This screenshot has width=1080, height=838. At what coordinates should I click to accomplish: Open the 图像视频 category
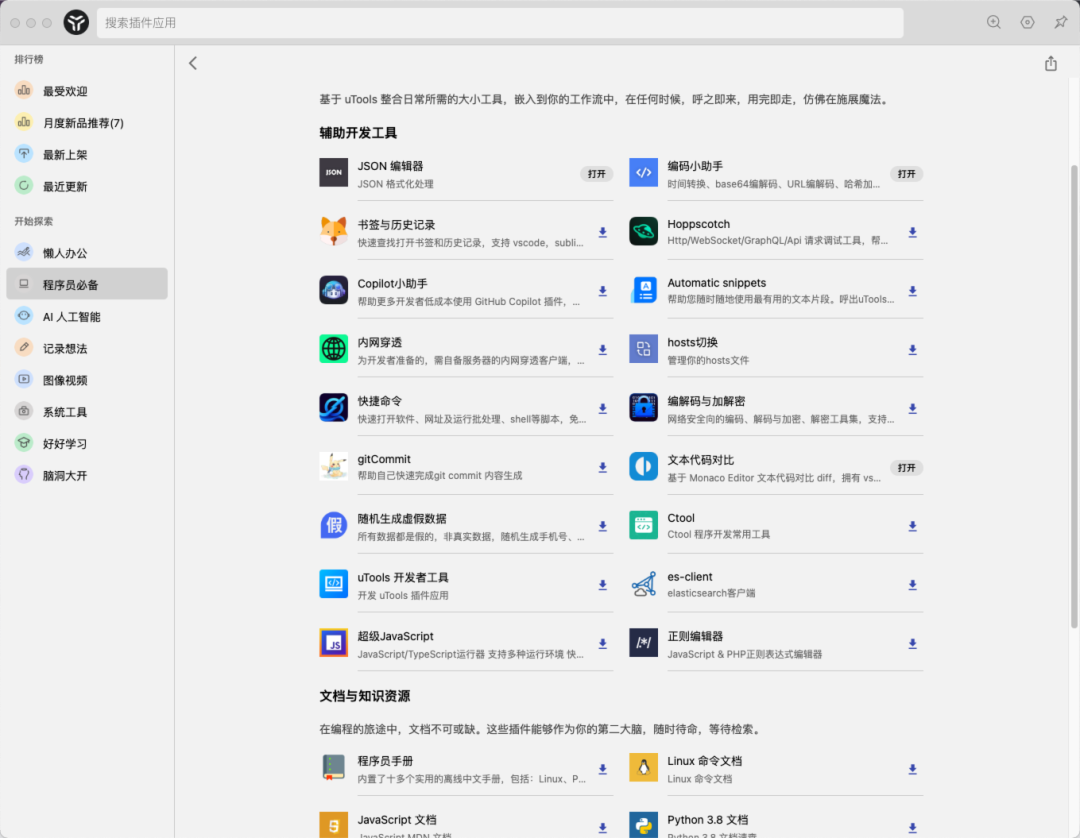87,380
